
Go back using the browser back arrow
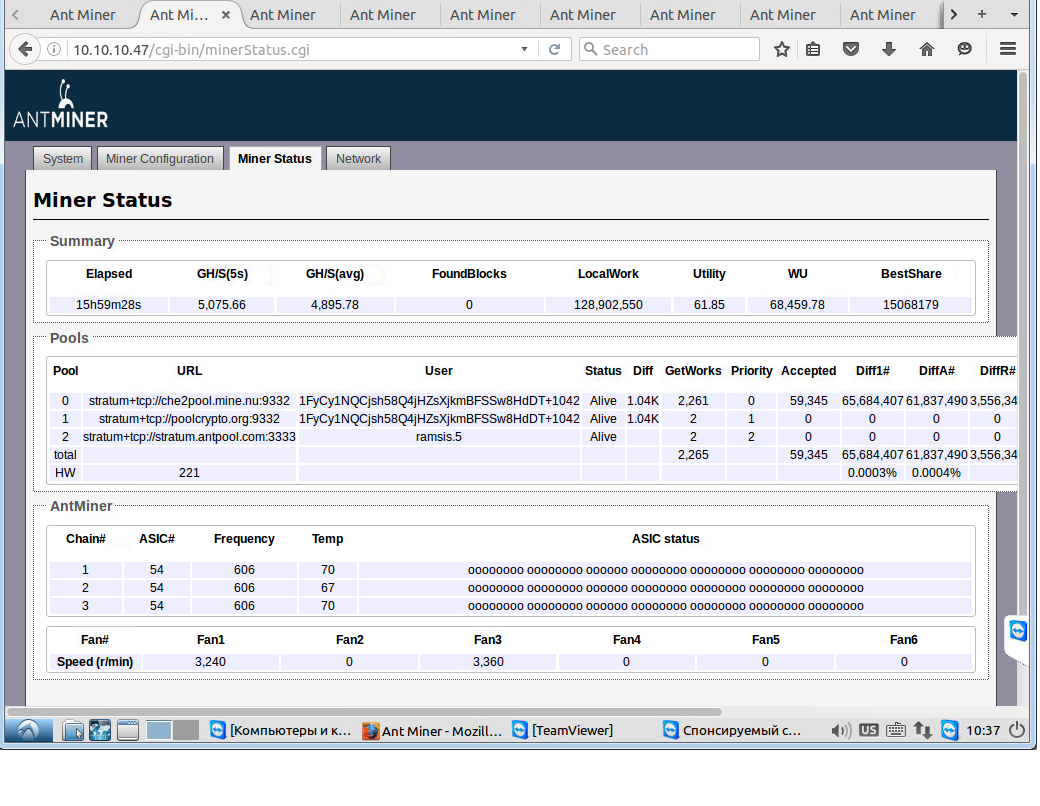click(25, 49)
